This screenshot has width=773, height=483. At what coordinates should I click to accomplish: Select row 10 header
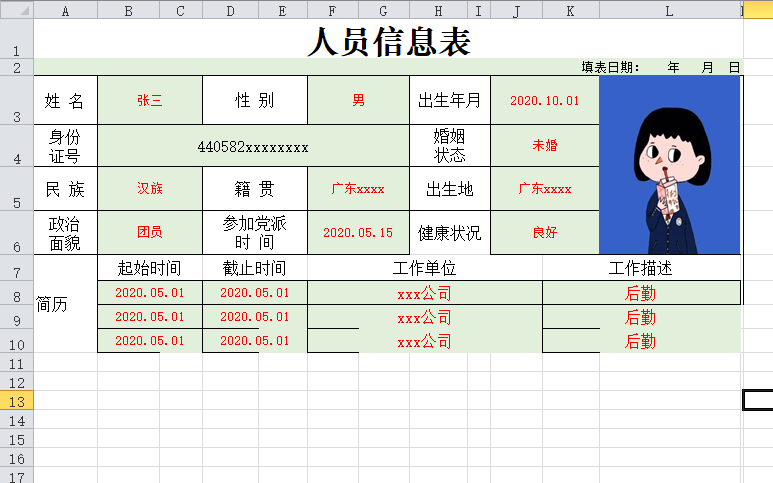point(17,341)
